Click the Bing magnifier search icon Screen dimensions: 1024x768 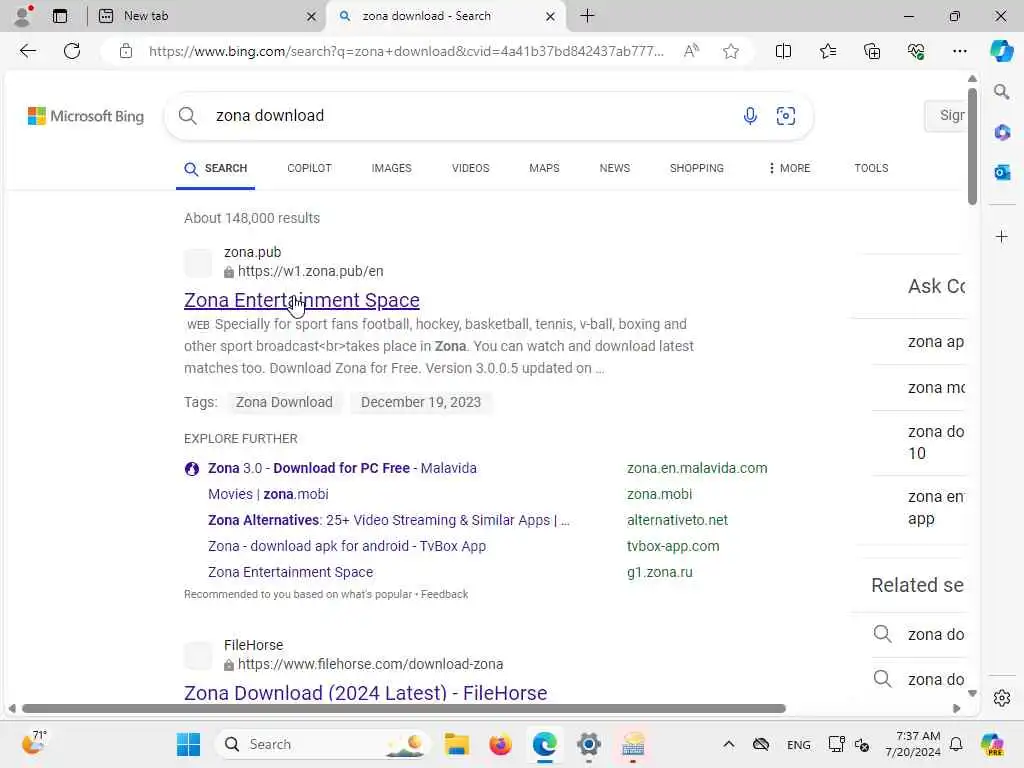[x=187, y=116]
